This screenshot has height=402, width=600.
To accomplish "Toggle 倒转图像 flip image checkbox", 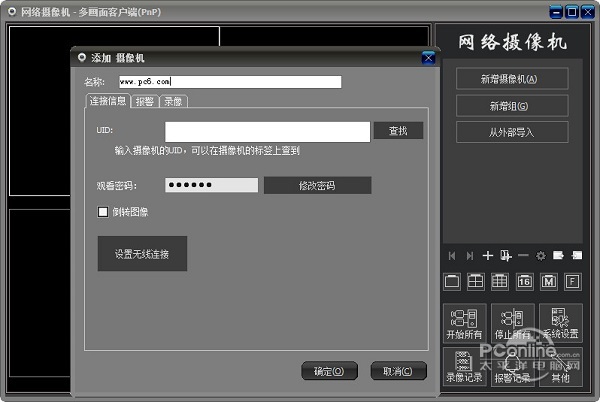I will 103,212.
